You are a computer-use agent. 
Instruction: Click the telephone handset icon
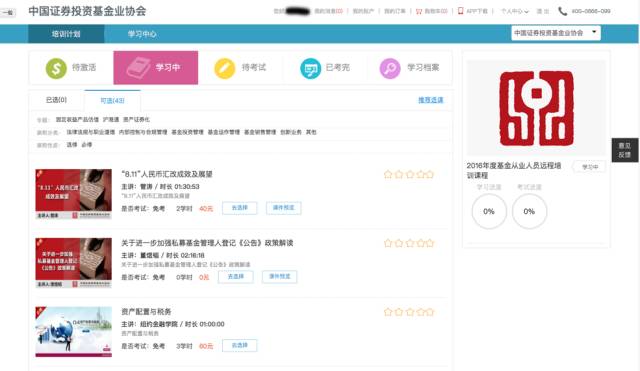point(562,11)
